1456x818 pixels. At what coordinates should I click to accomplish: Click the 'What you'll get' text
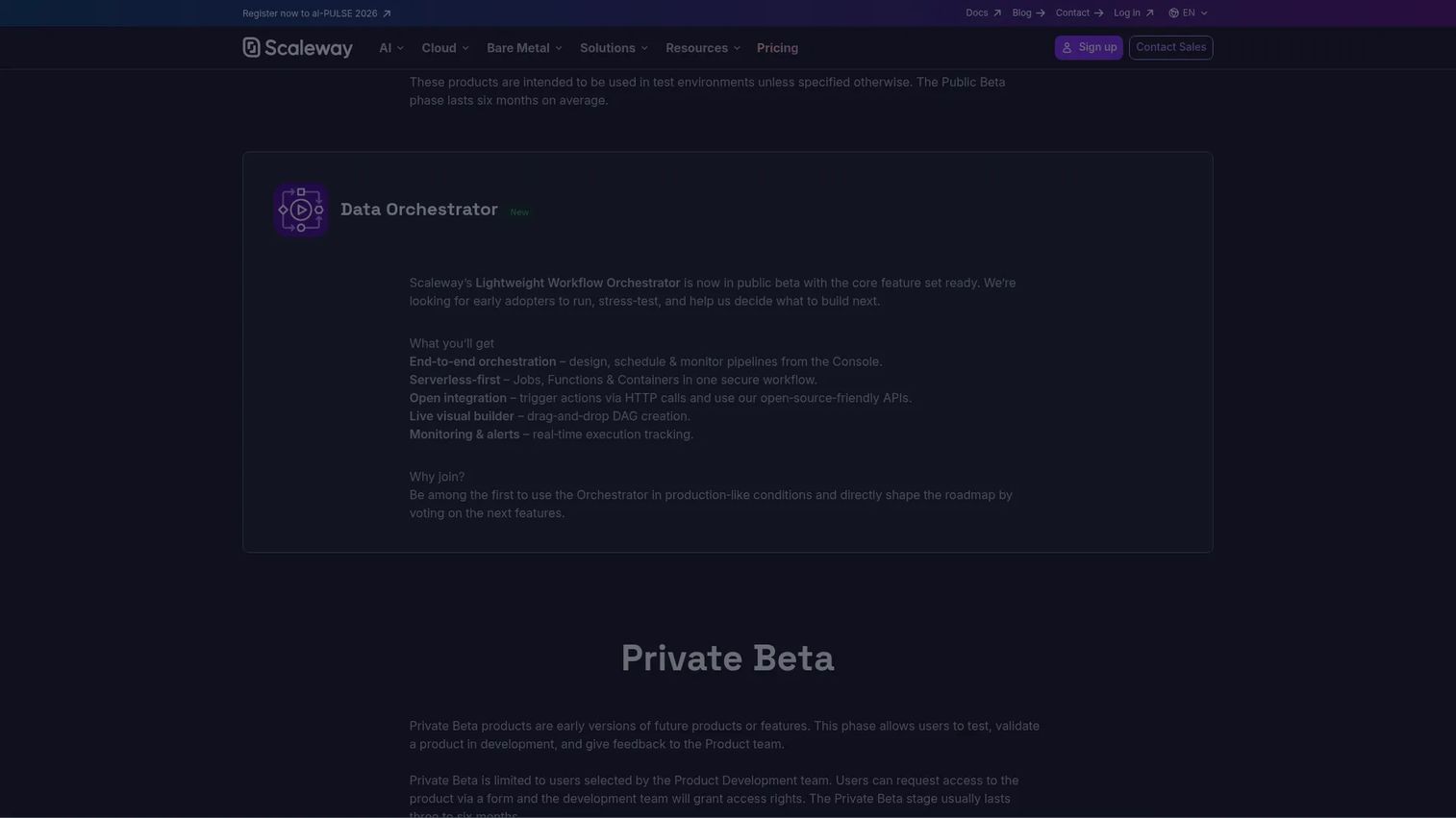point(452,344)
